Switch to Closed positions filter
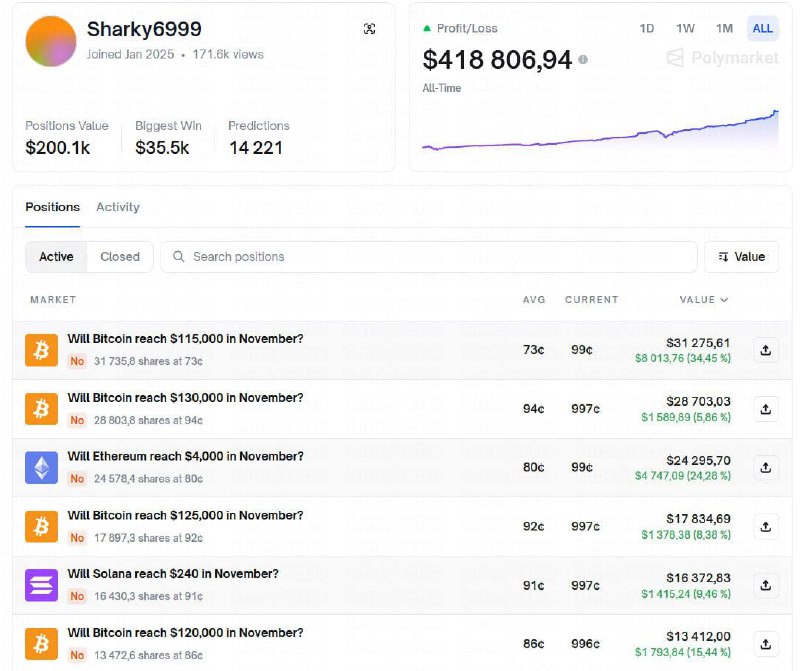800x671 pixels. (120, 257)
